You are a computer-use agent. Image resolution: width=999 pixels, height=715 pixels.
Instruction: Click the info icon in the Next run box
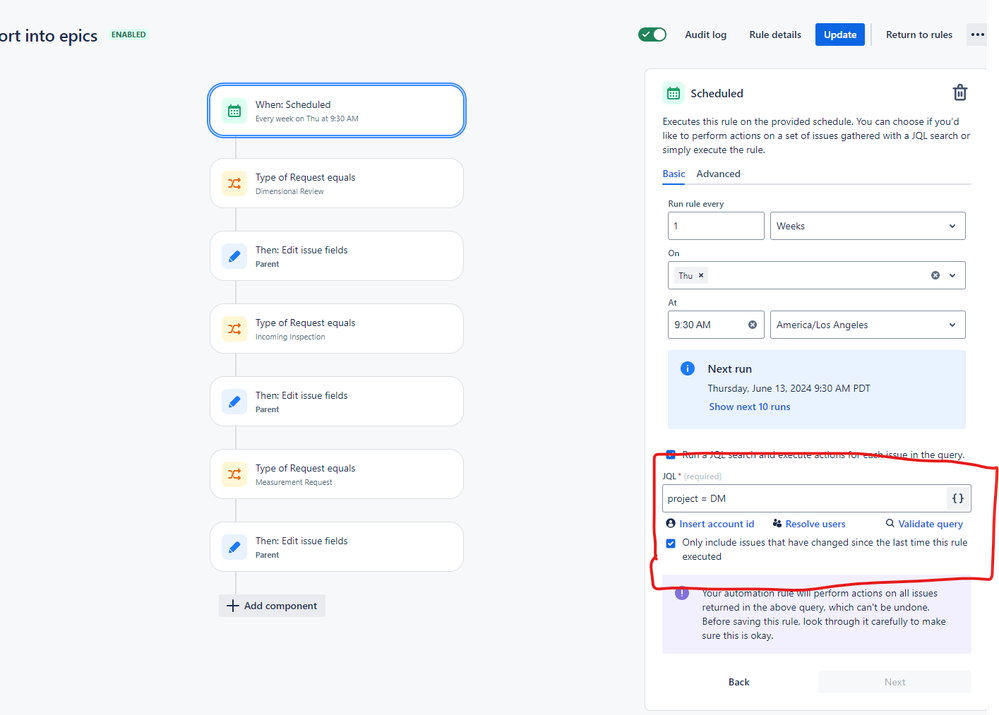[687, 368]
